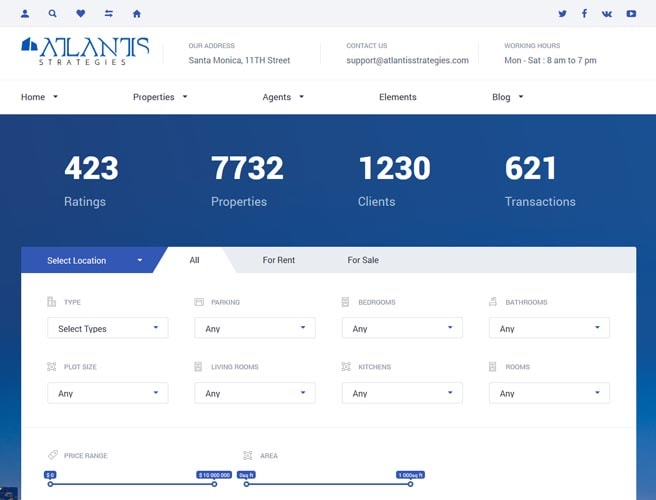Visit the VK social icon

pyautogui.click(x=607, y=14)
